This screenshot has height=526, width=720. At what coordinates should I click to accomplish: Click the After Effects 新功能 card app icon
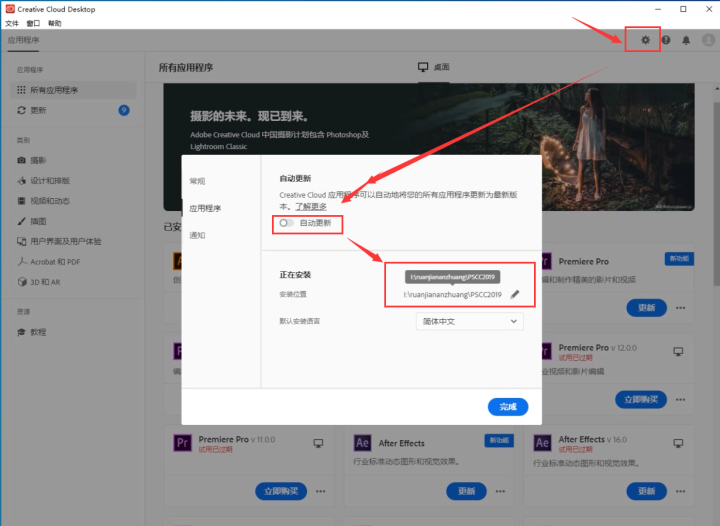click(x=362, y=443)
